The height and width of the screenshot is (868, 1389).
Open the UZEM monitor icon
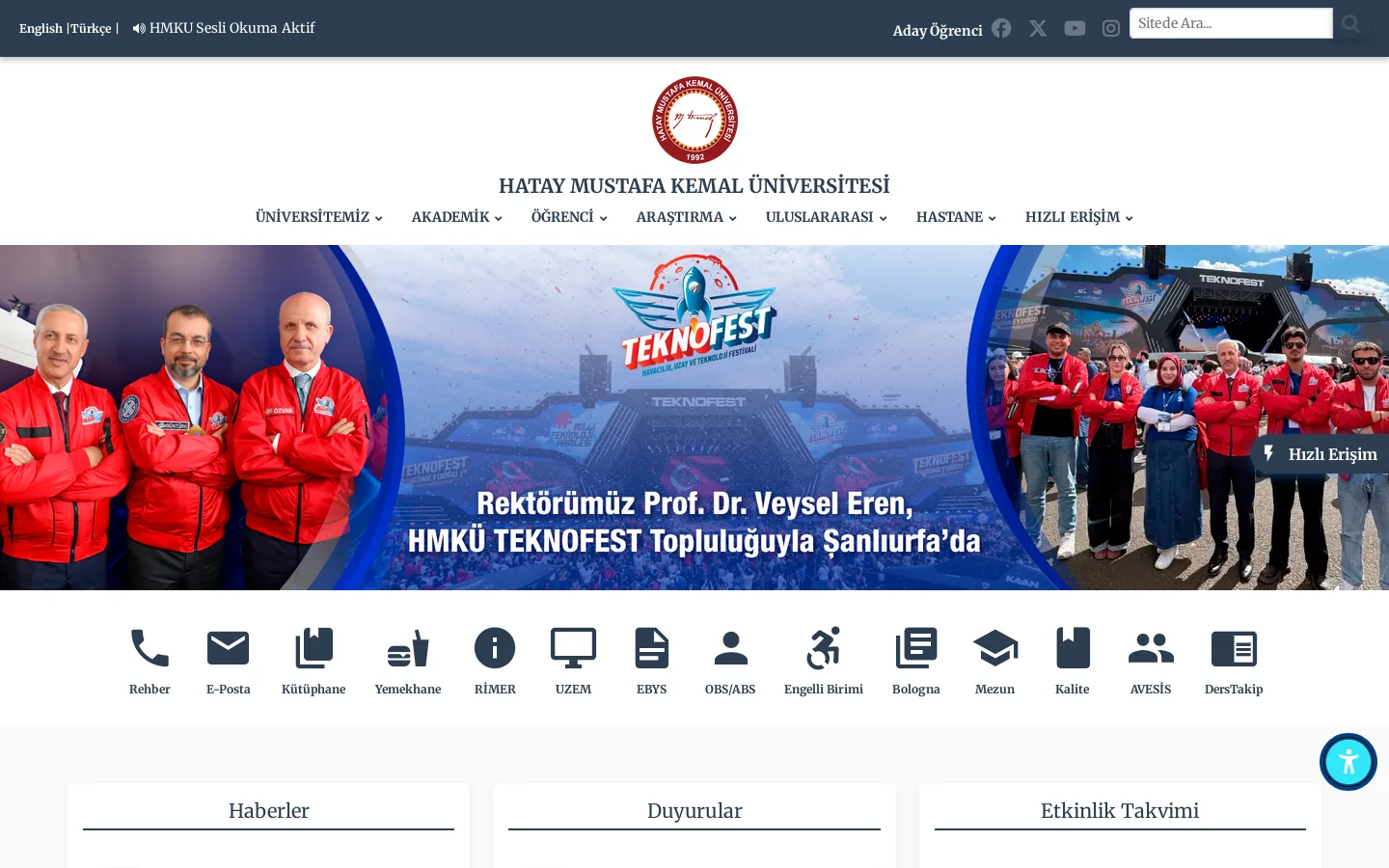coord(573,648)
